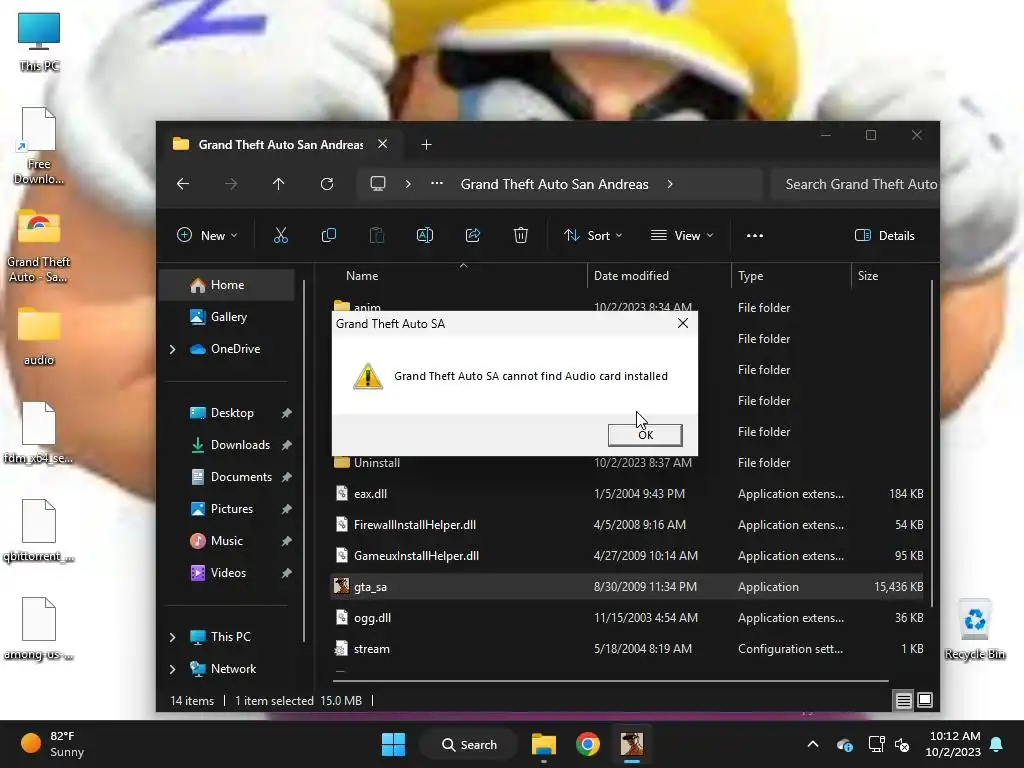Click the Share icon in toolbar
Screen dimensions: 1024x768
click(473, 235)
